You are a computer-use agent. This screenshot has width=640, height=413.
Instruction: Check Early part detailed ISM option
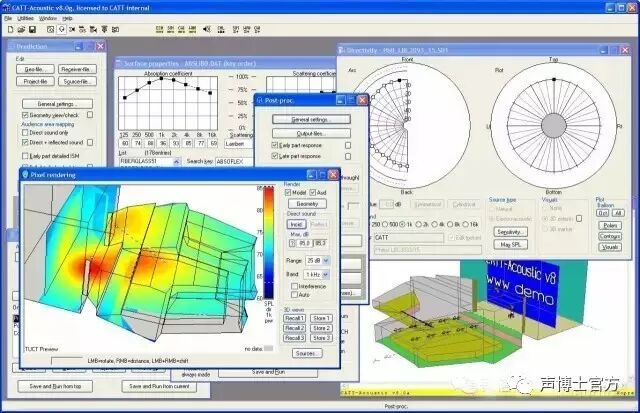click(25, 156)
